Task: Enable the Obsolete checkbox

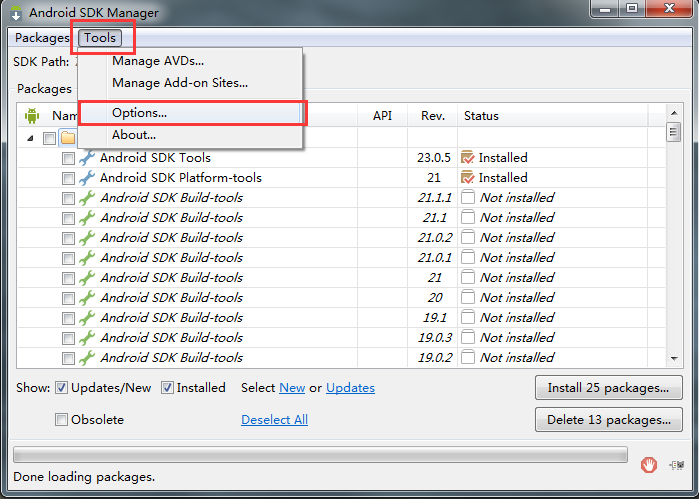Action: pyautogui.click(x=62, y=420)
